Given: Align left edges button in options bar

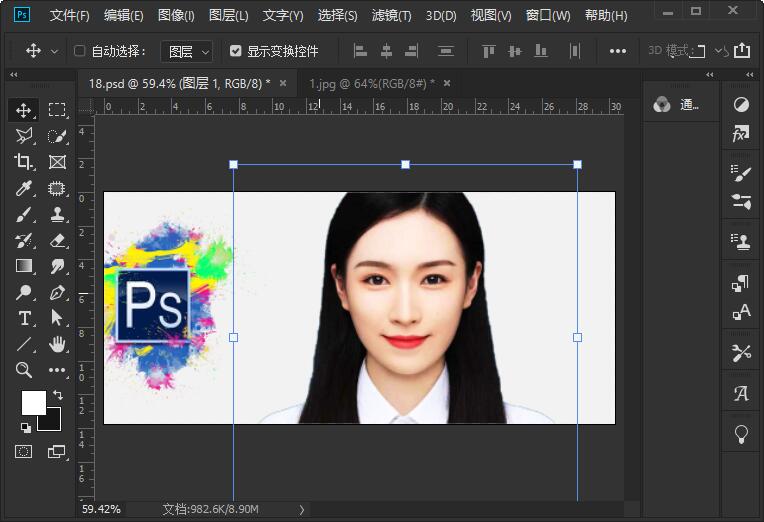Looking at the screenshot, I should click(360, 51).
